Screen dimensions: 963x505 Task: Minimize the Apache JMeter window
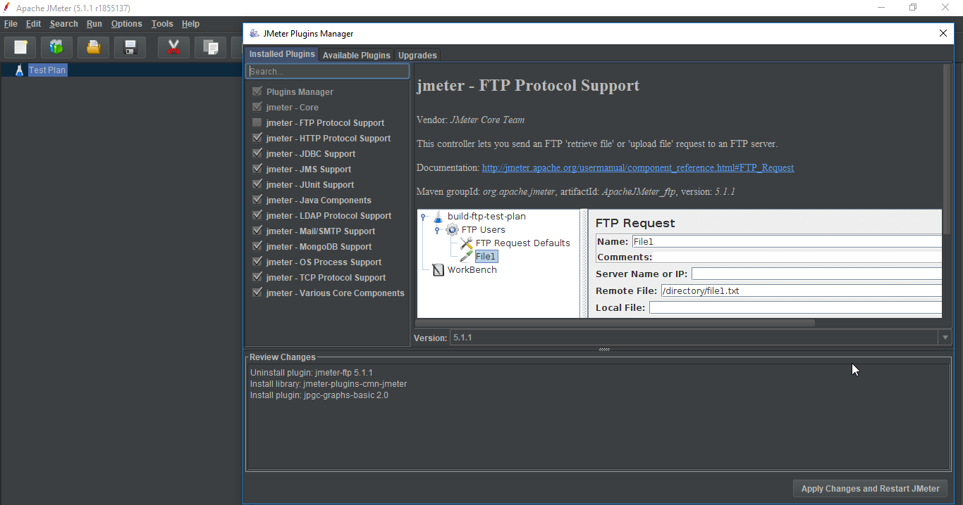point(881,7)
